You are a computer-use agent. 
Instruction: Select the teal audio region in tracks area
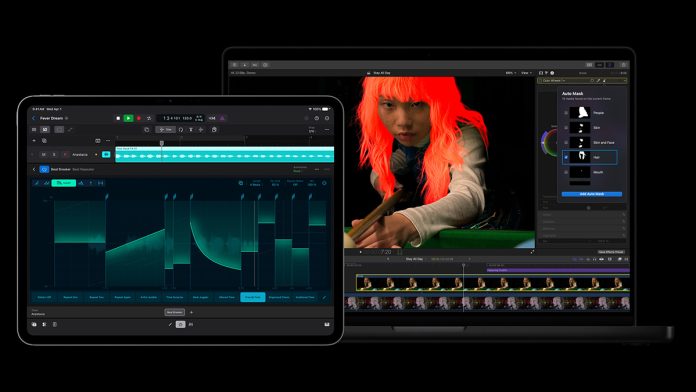click(x=225, y=154)
